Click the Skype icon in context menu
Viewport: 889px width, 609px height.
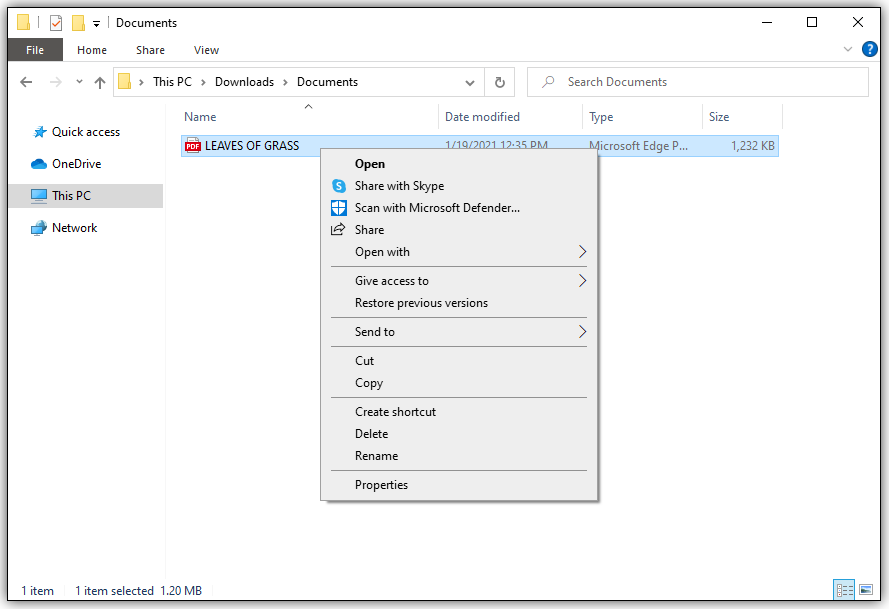click(x=338, y=186)
